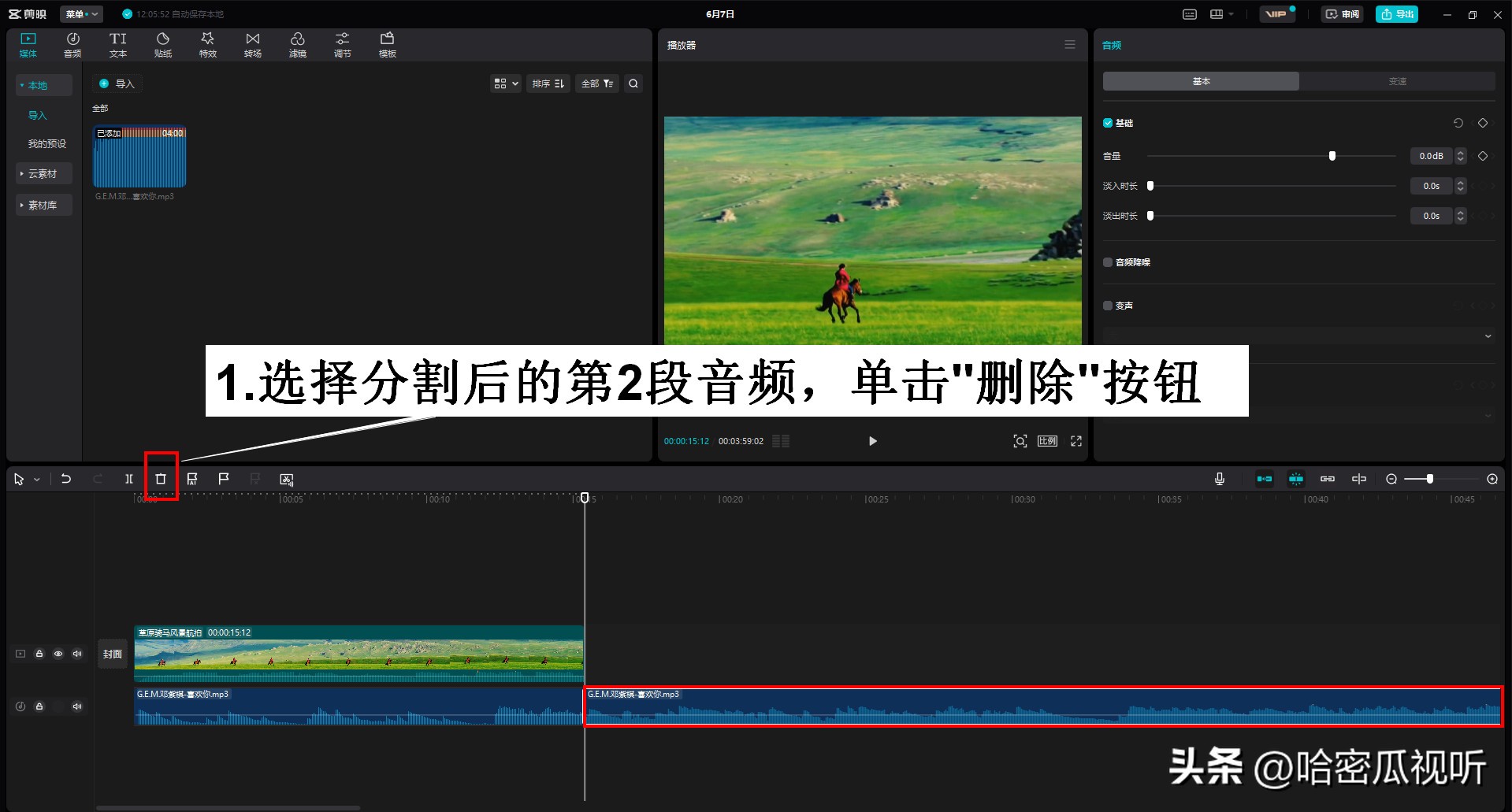
Task: Select the split tool in timeline toolbar
Action: coord(129,478)
